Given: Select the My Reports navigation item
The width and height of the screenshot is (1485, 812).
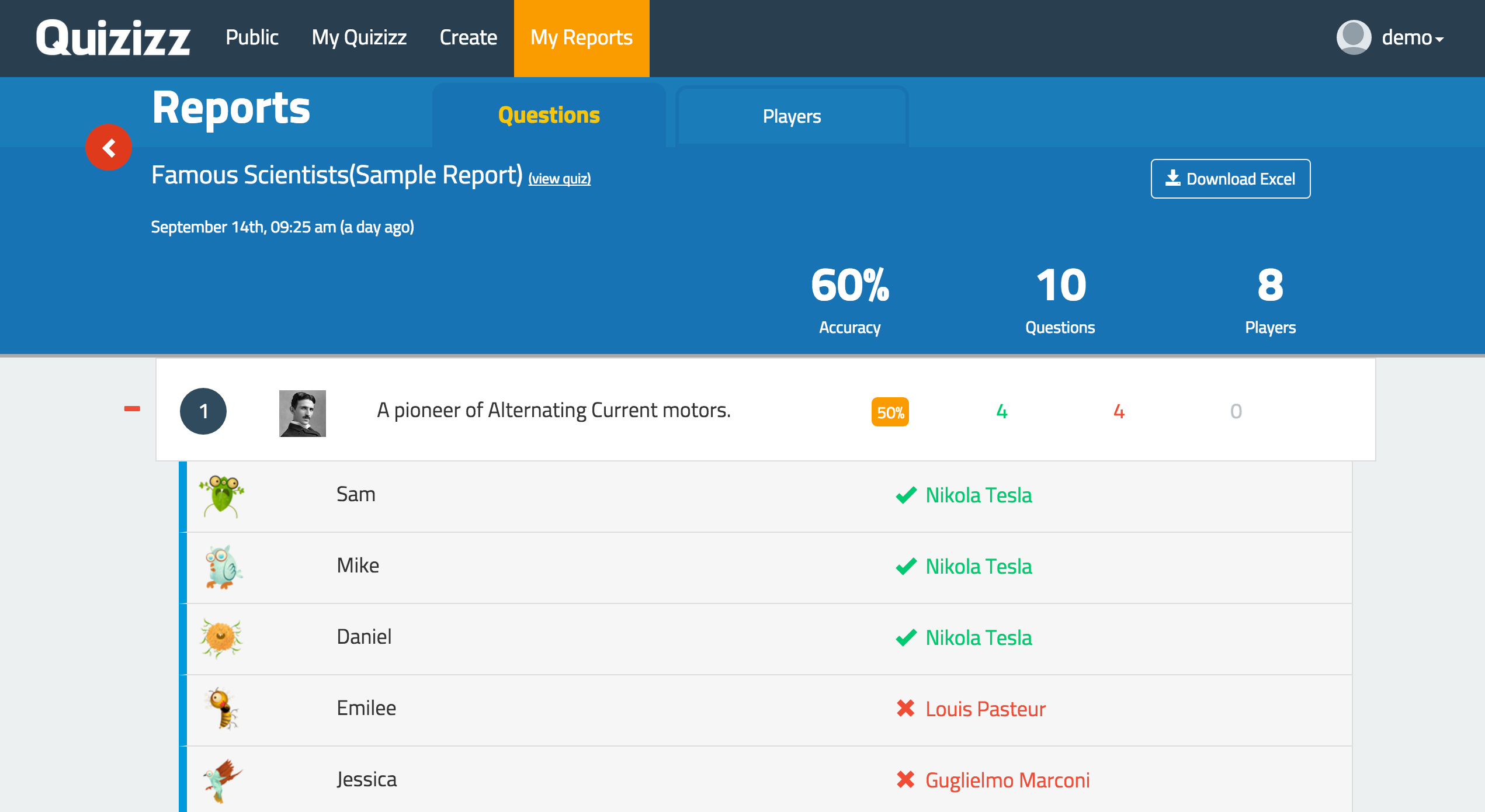Looking at the screenshot, I should coord(582,39).
